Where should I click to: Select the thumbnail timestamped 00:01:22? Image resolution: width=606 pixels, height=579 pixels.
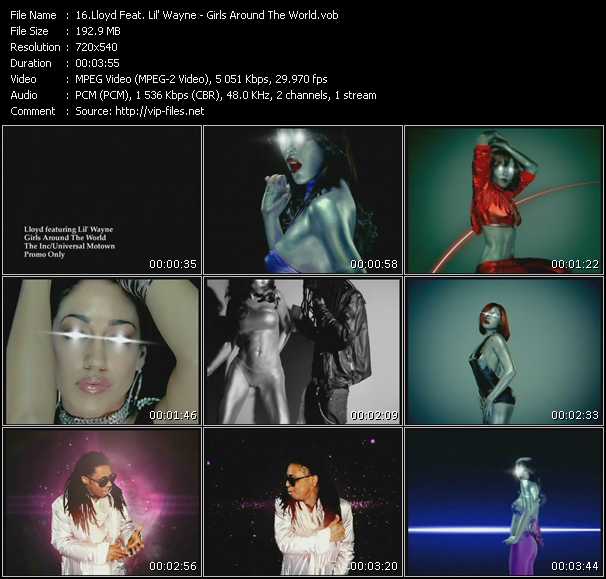pos(504,199)
